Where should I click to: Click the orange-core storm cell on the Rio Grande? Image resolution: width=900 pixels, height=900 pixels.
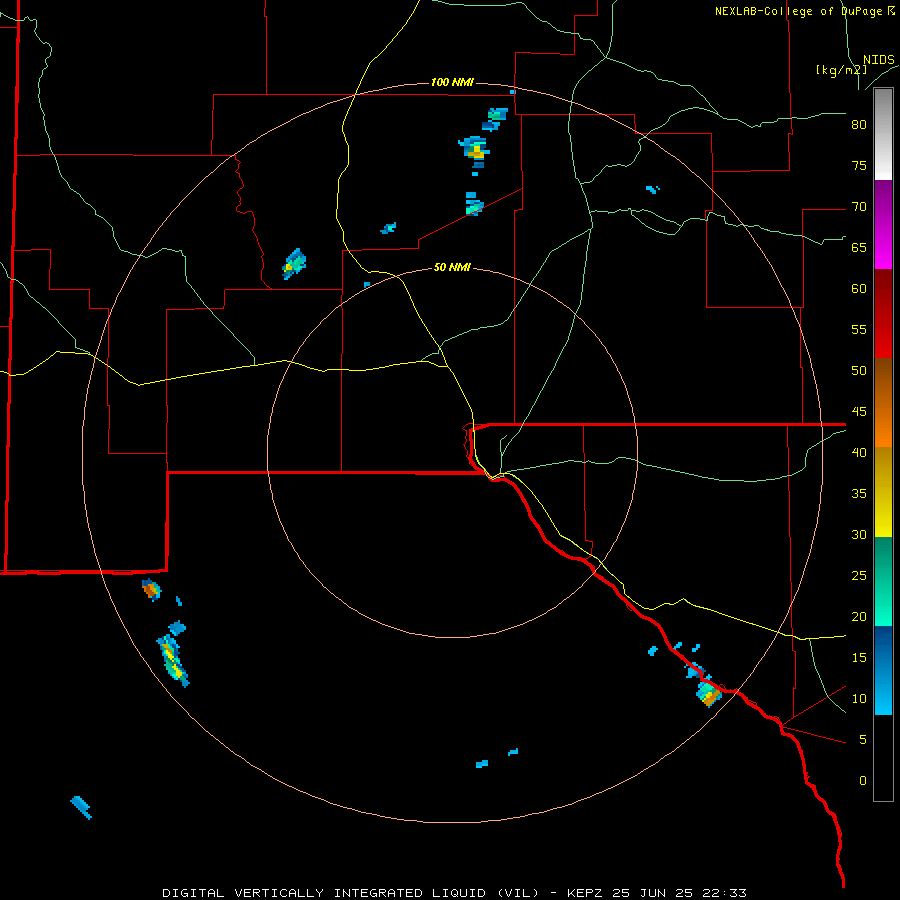click(709, 695)
